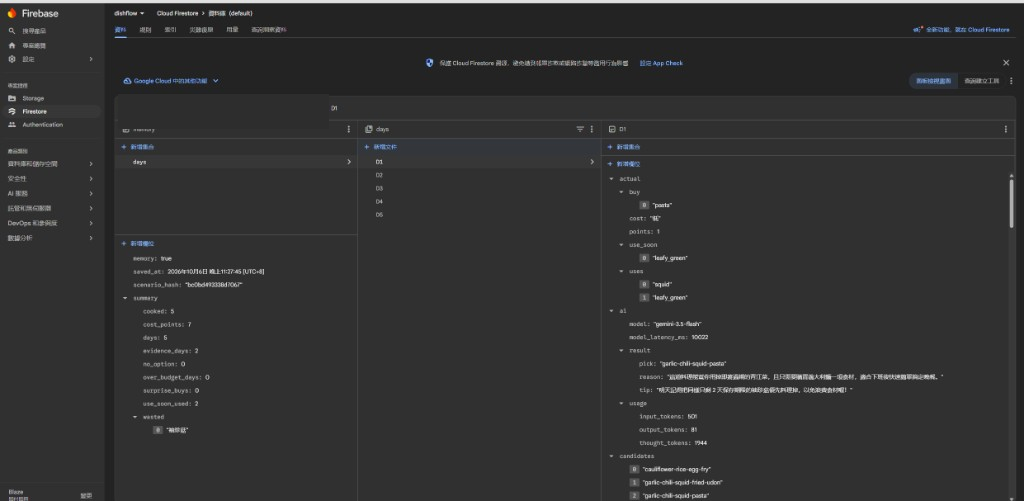Collapse the usage field
This screenshot has height=501, width=1024.
click(622, 403)
